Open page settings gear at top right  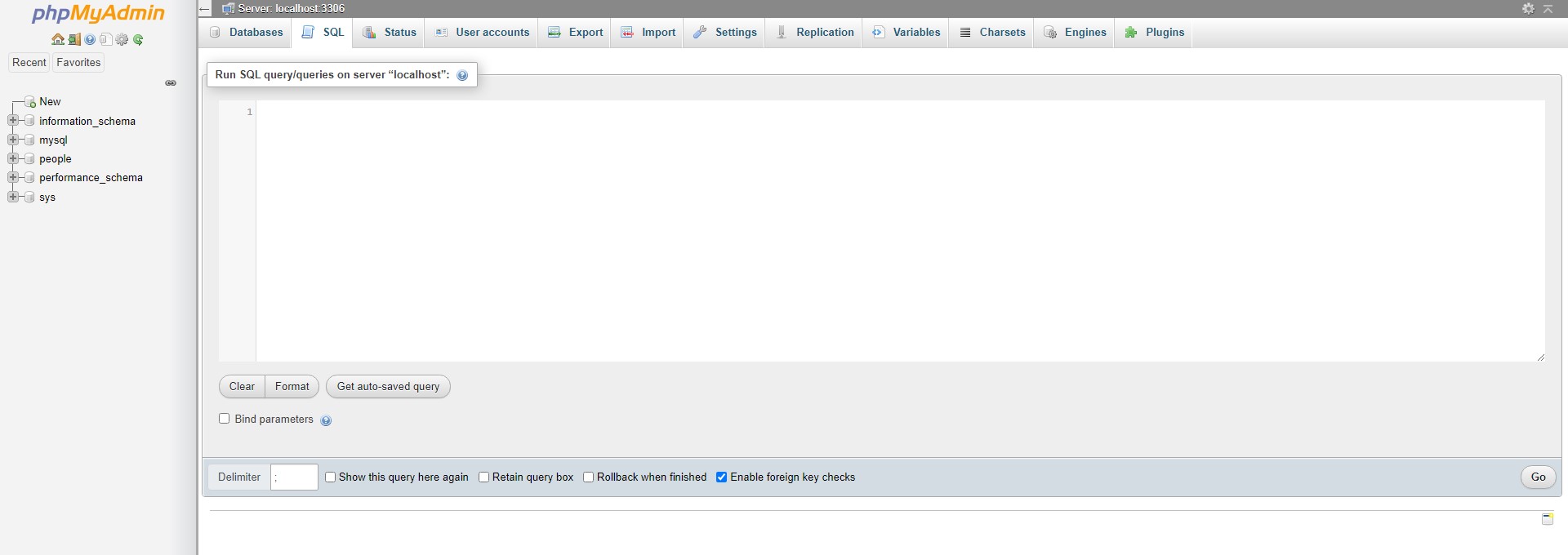[x=1528, y=8]
